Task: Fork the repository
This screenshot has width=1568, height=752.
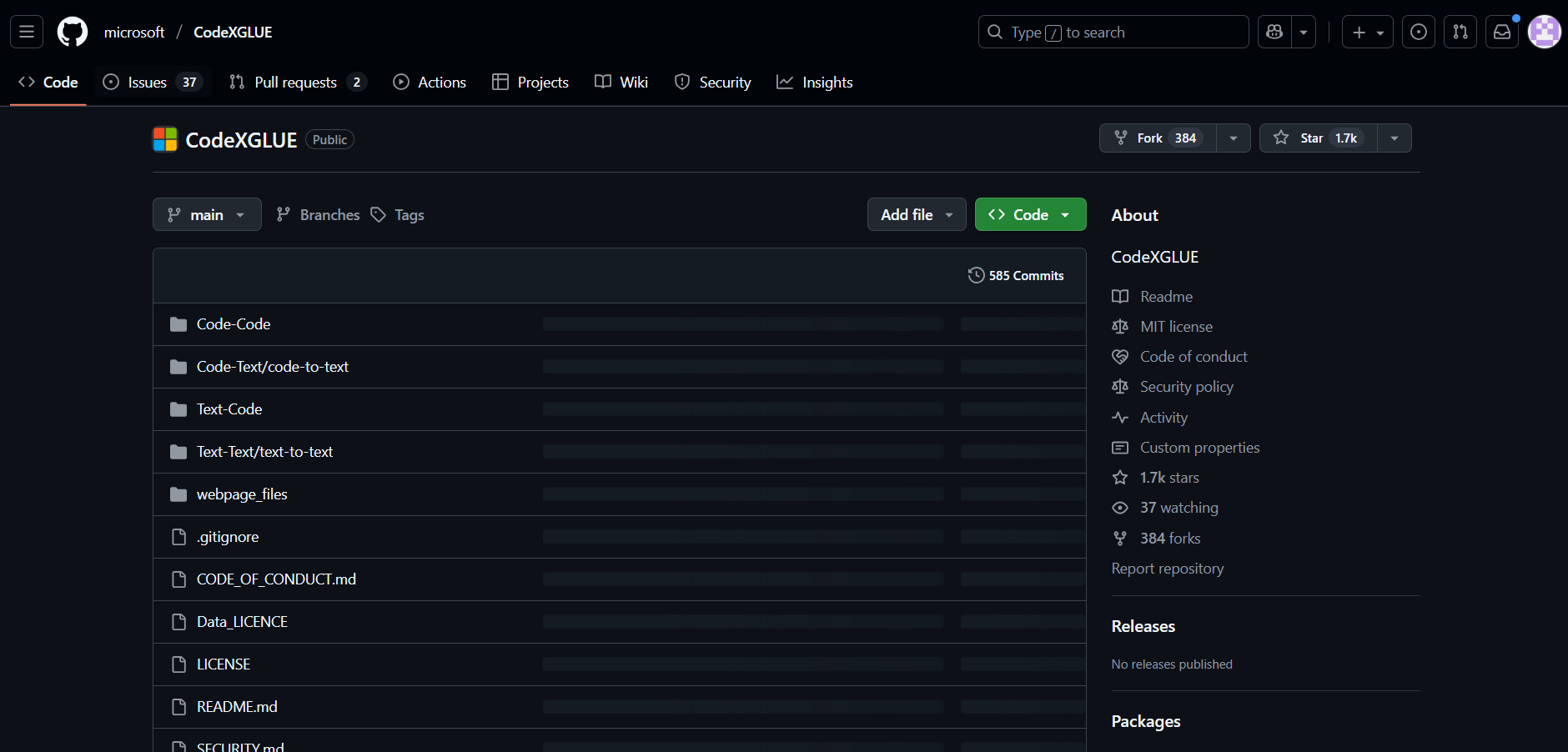Action: 1158,138
